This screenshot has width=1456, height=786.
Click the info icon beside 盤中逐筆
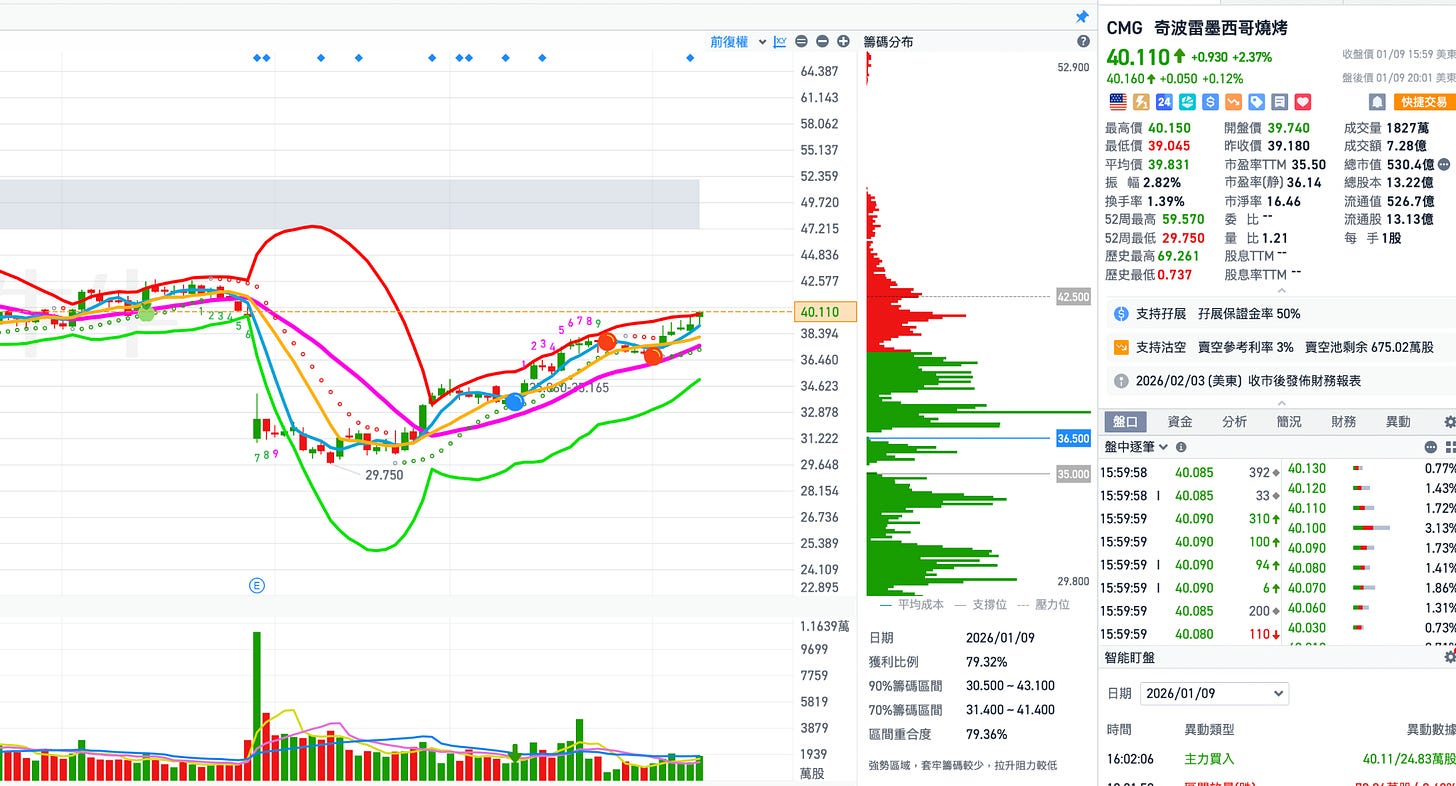(x=1181, y=447)
